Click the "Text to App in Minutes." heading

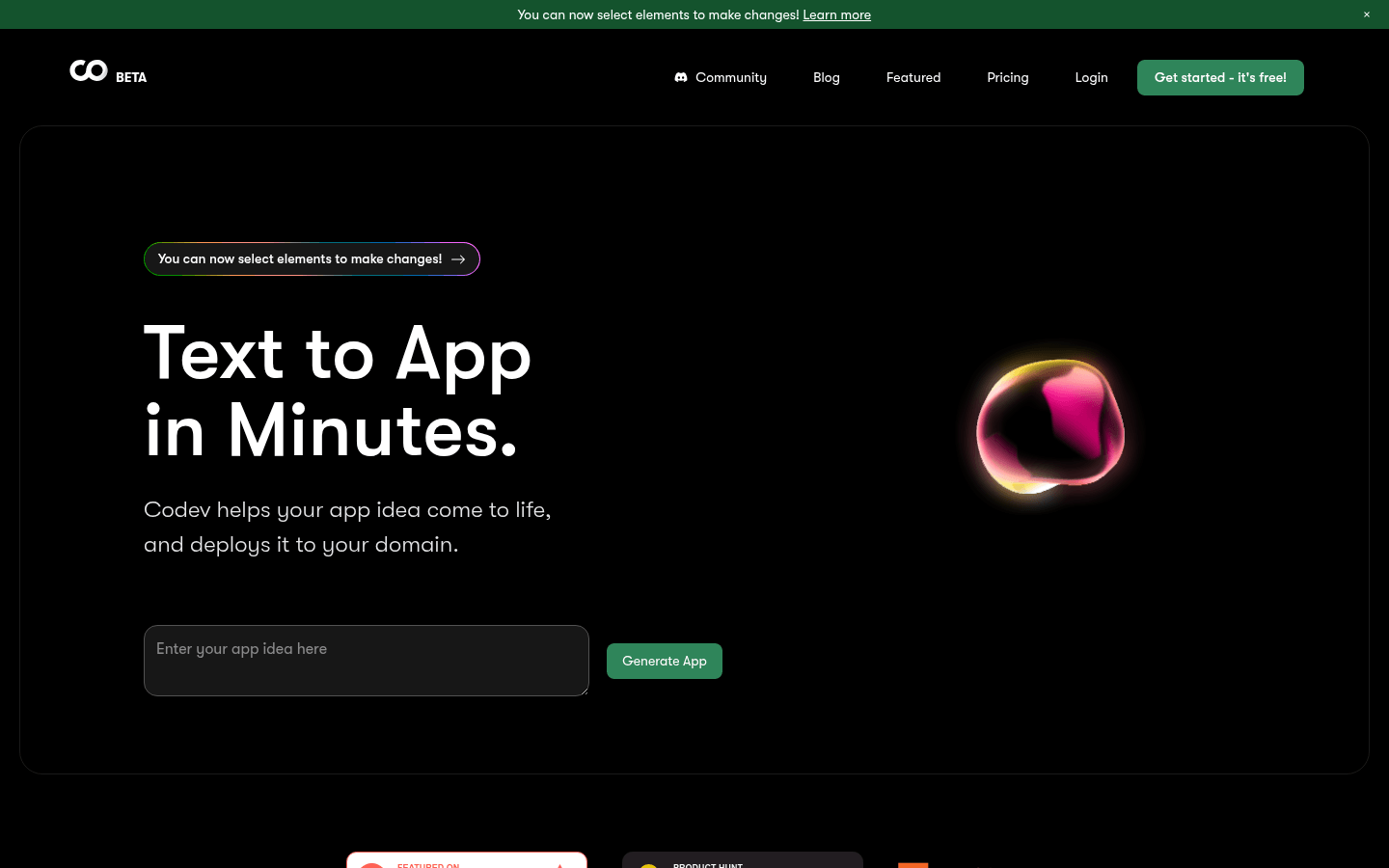coord(338,392)
